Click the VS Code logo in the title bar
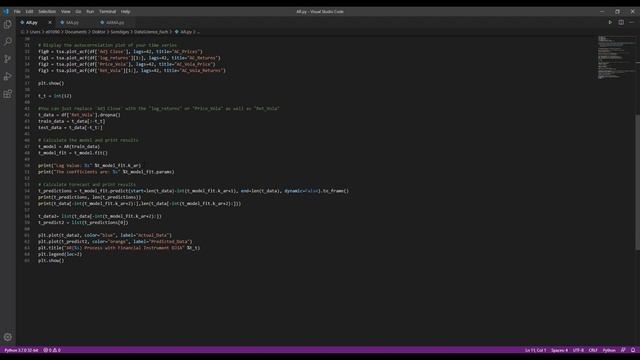Image resolution: width=640 pixels, height=360 pixels. (x=6, y=11)
